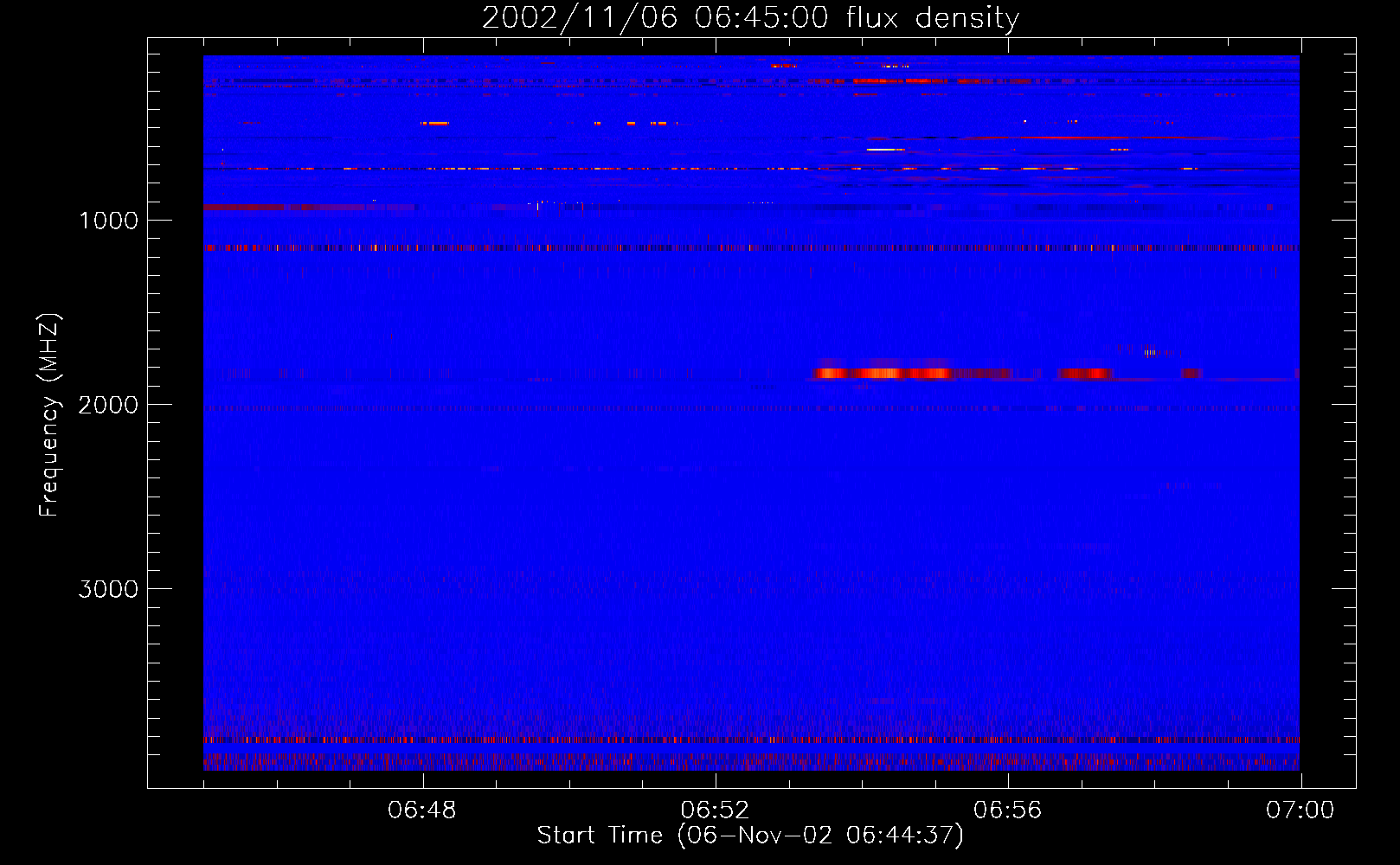The width and height of the screenshot is (1400, 865).
Task: Click the 06:56 time tick label
Action: (x=1007, y=811)
